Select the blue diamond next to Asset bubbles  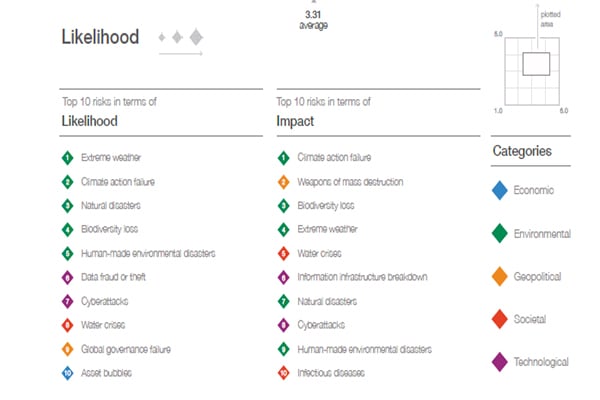pyautogui.click(x=67, y=373)
